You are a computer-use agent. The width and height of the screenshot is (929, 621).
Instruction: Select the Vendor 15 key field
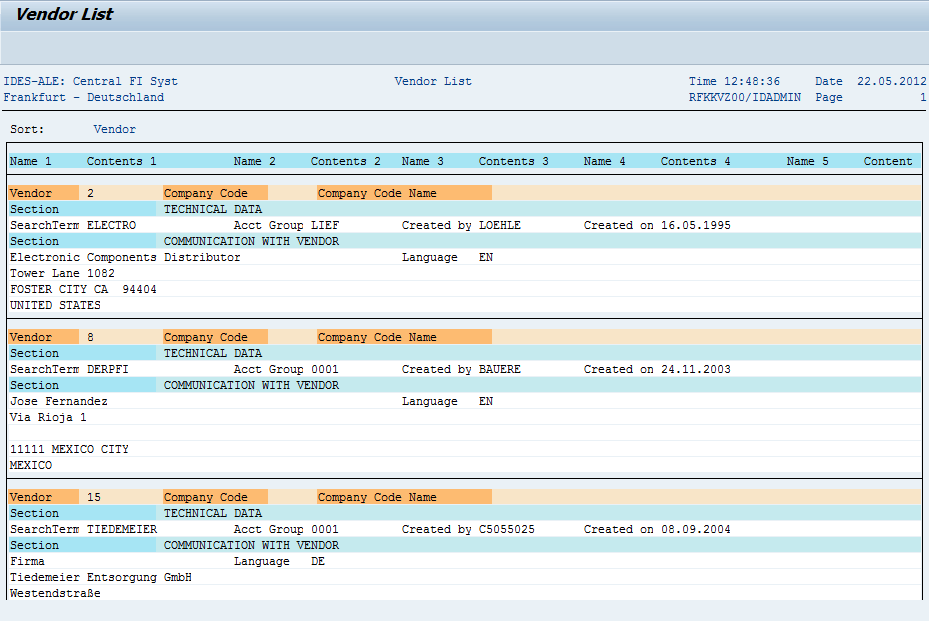click(43, 496)
